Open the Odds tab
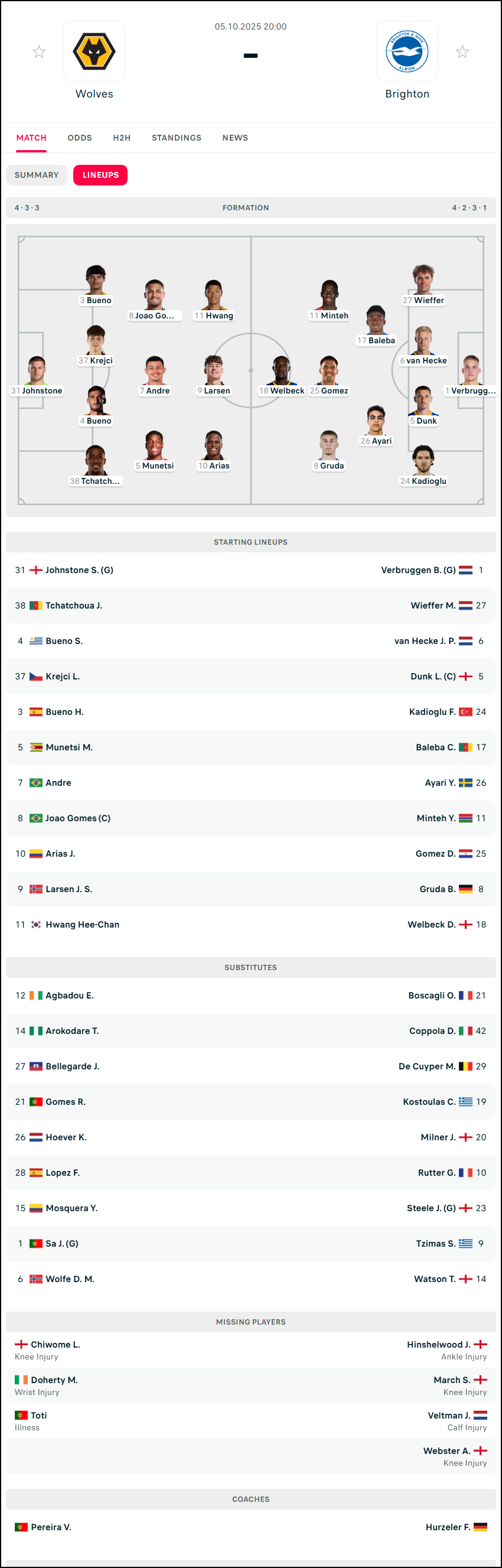502x1568 pixels. click(80, 138)
